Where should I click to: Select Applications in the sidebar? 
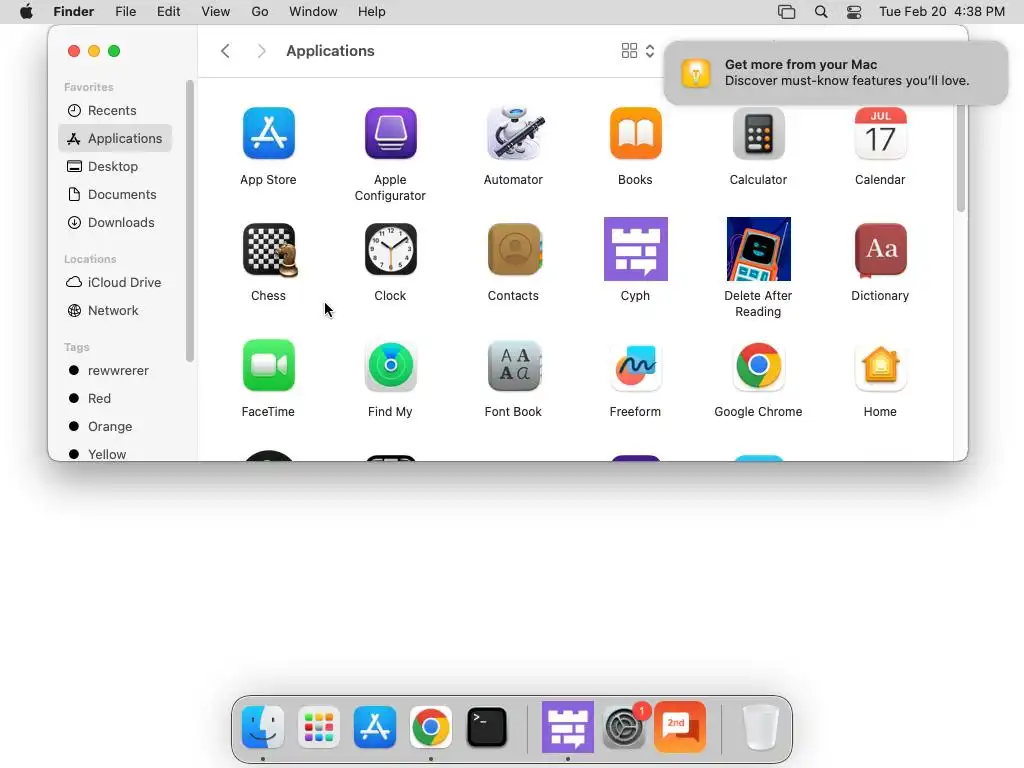115,138
